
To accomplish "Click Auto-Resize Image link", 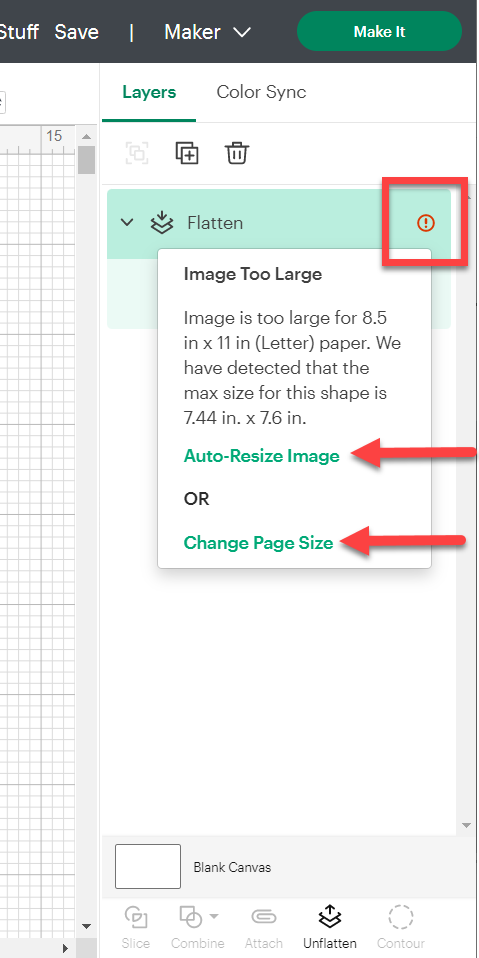I will point(261,456).
